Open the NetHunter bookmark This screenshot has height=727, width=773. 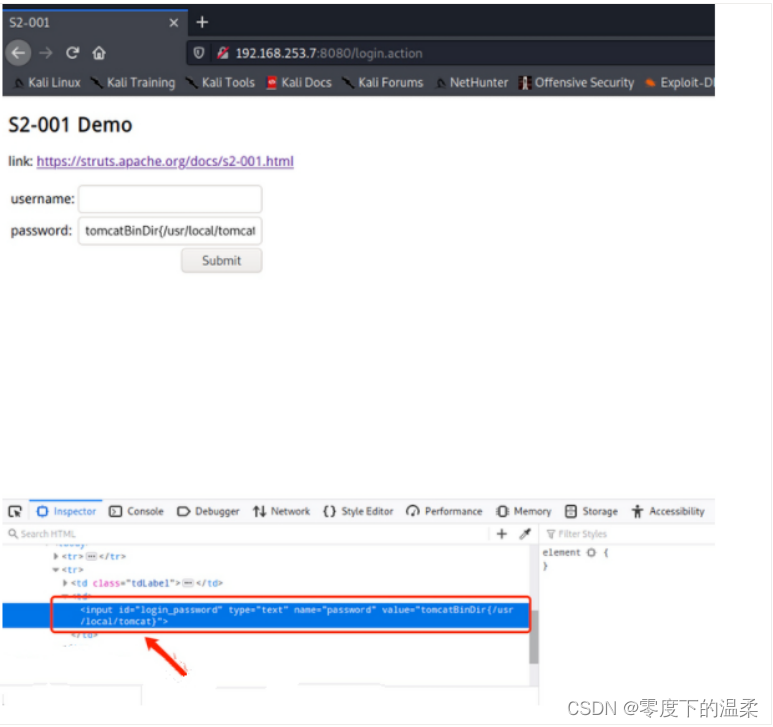tap(472, 82)
